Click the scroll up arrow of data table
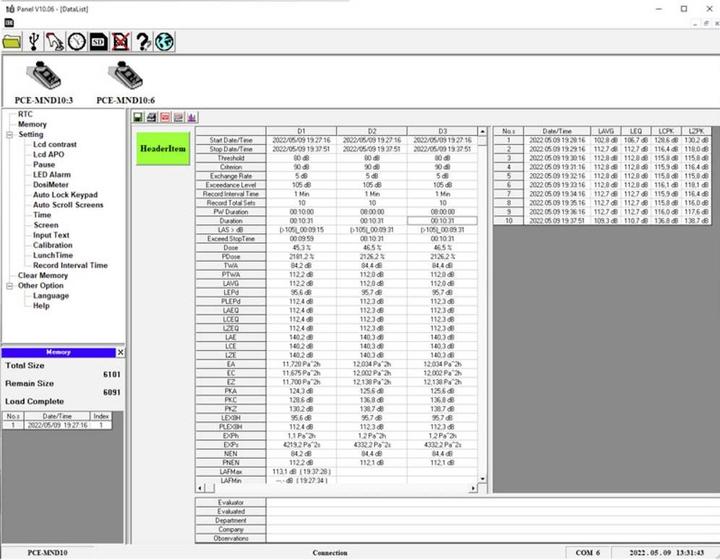The image size is (720, 560). pyautogui.click(x=482, y=132)
